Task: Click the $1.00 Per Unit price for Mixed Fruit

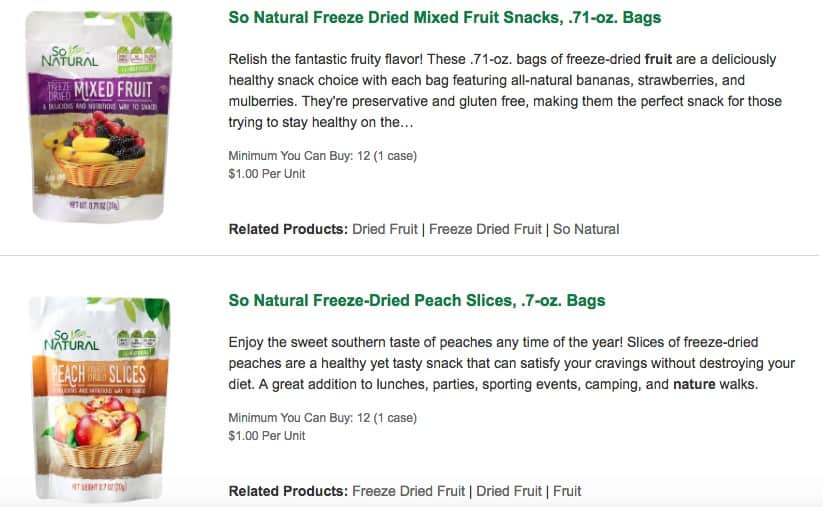Action: click(x=267, y=174)
